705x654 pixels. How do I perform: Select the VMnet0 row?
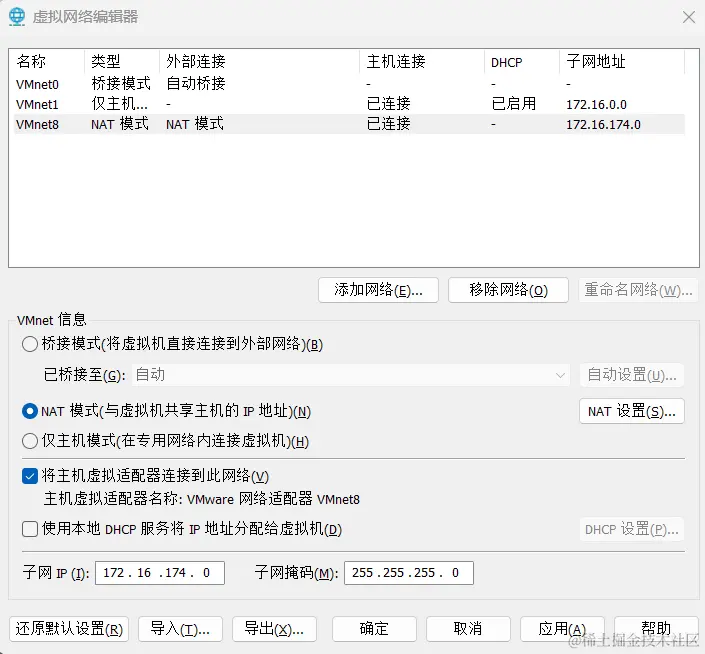[x=349, y=84]
